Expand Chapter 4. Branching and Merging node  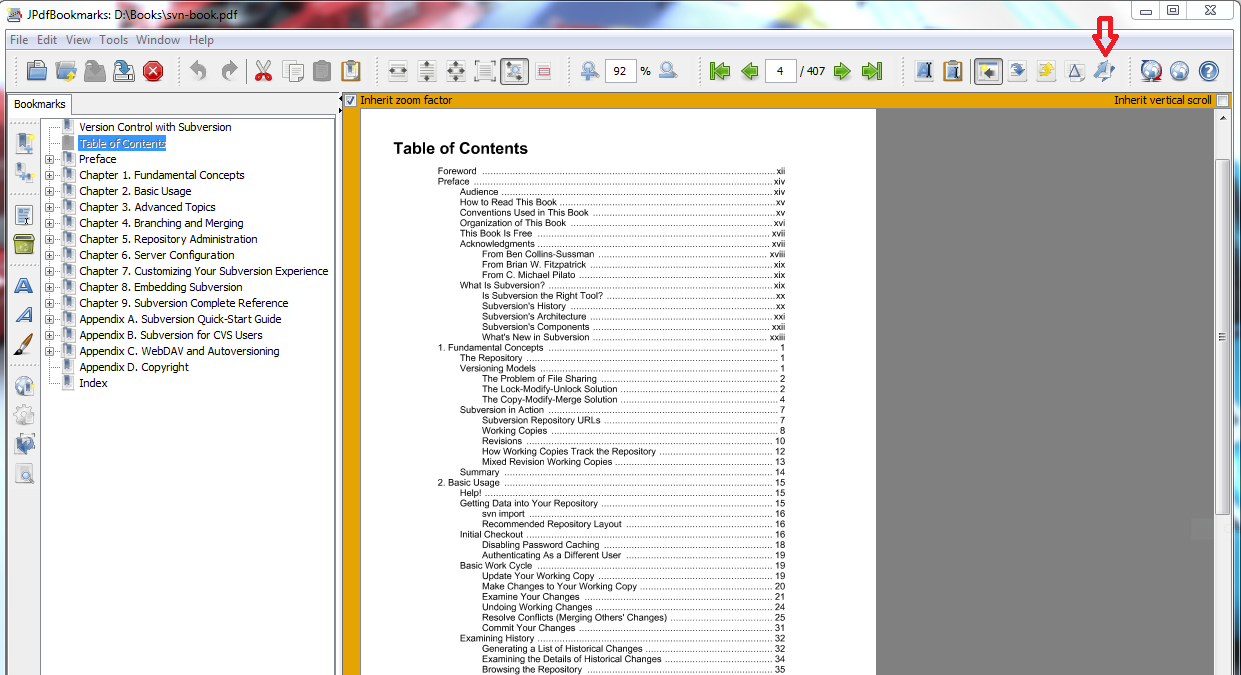tap(50, 223)
